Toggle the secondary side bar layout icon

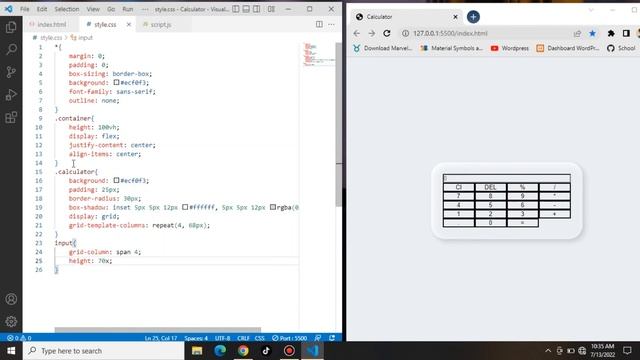(256, 9)
